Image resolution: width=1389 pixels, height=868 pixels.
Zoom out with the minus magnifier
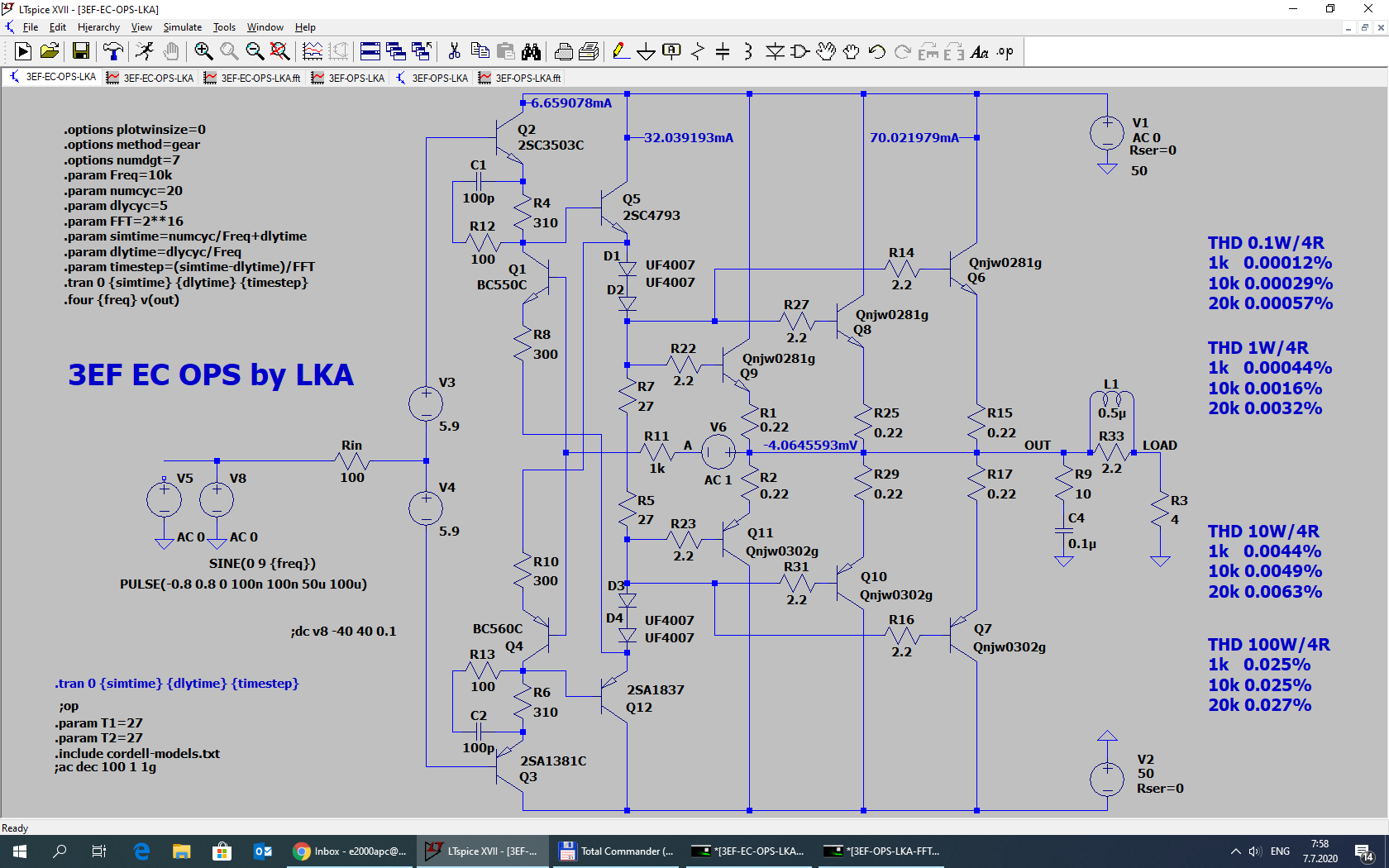tap(255, 52)
